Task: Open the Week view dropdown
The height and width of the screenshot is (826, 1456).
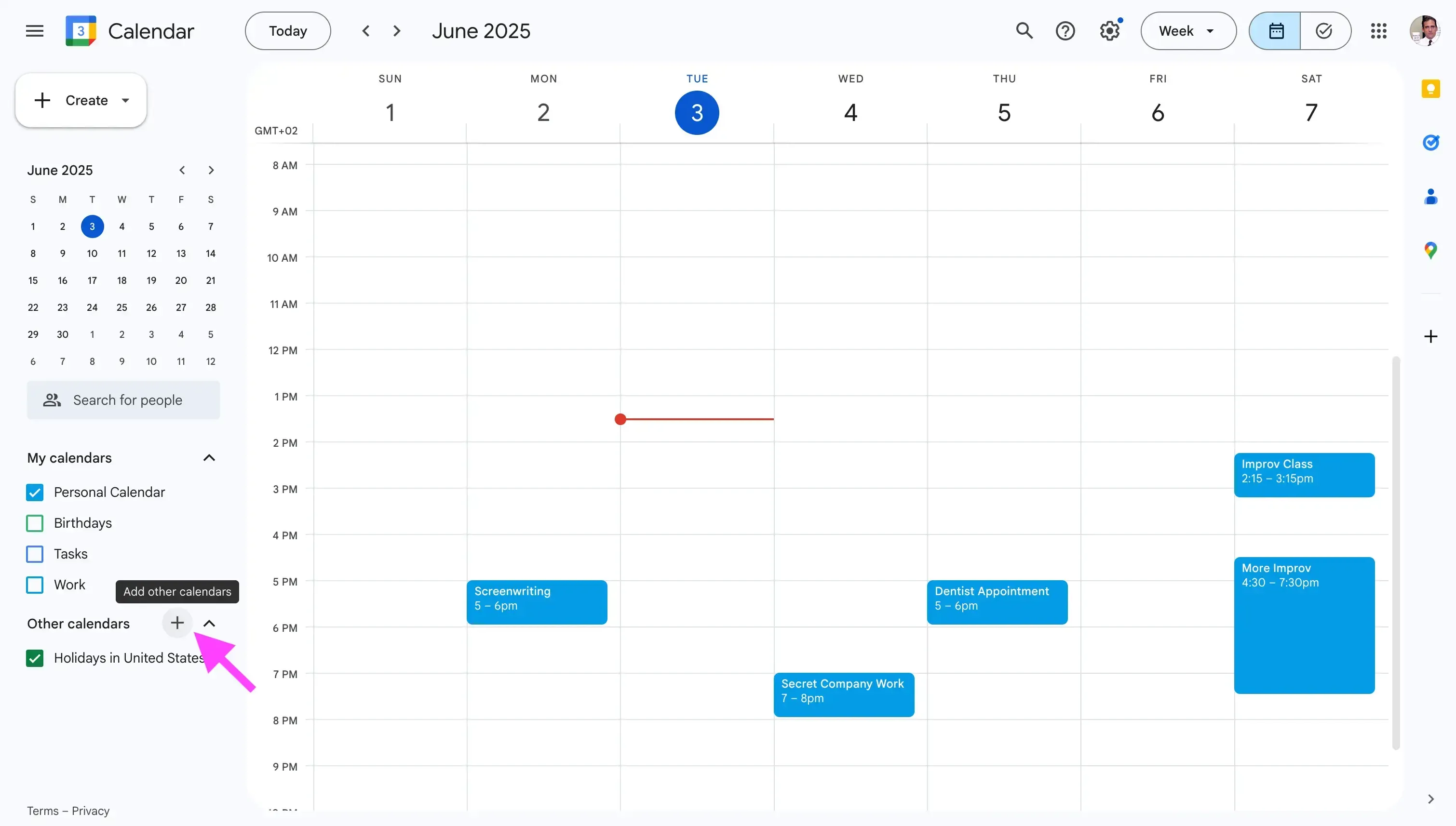Action: [1187, 31]
